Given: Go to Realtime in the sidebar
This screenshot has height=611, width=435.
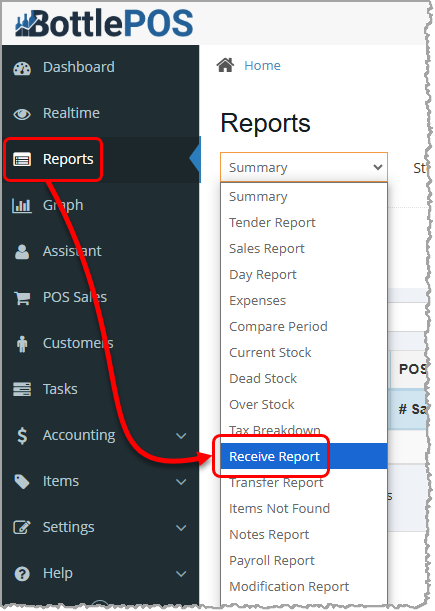Looking at the screenshot, I should pyautogui.click(x=71, y=113).
